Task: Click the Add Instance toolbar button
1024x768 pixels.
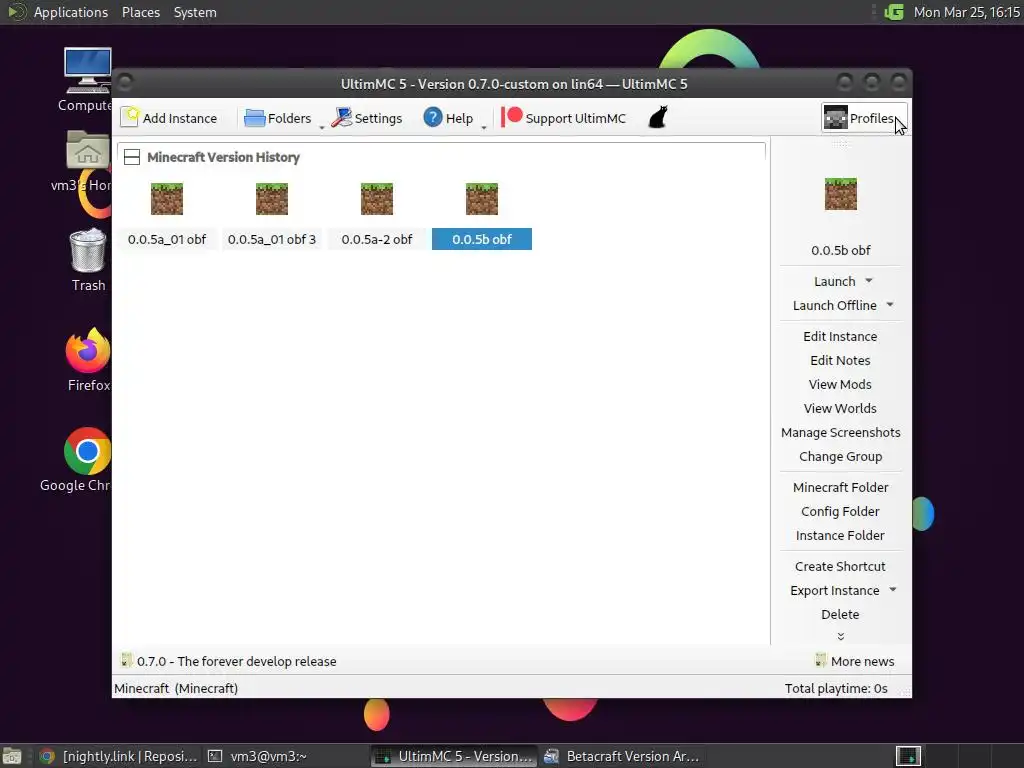Action: point(169,118)
